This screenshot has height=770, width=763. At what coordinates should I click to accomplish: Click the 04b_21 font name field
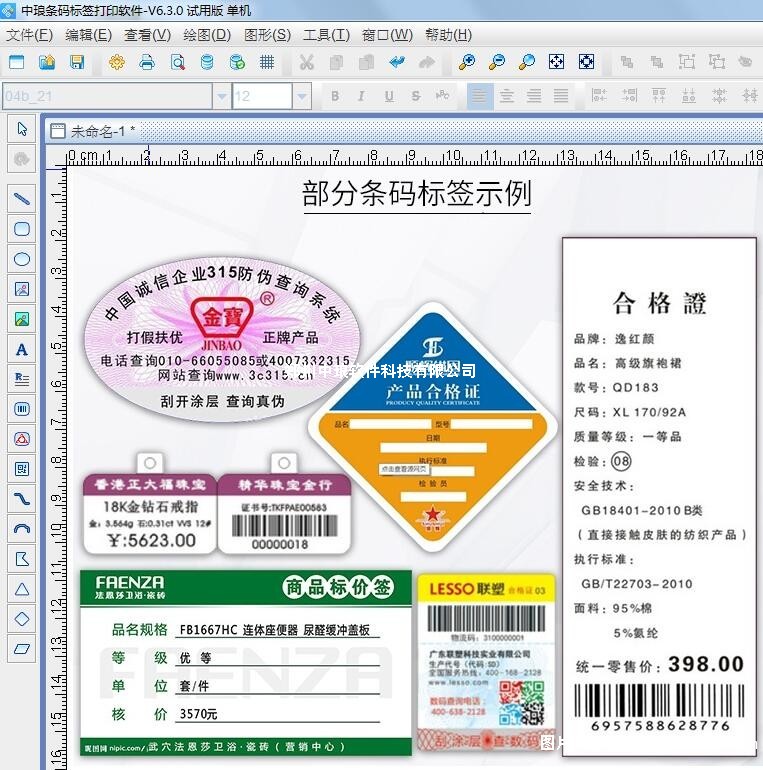click(107, 96)
